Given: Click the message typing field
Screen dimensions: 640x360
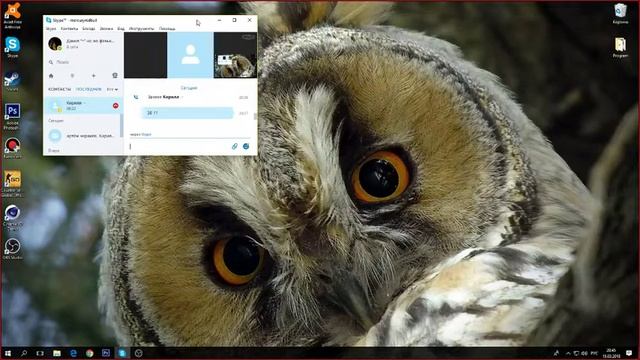Looking at the screenshot, I should click(180, 146).
